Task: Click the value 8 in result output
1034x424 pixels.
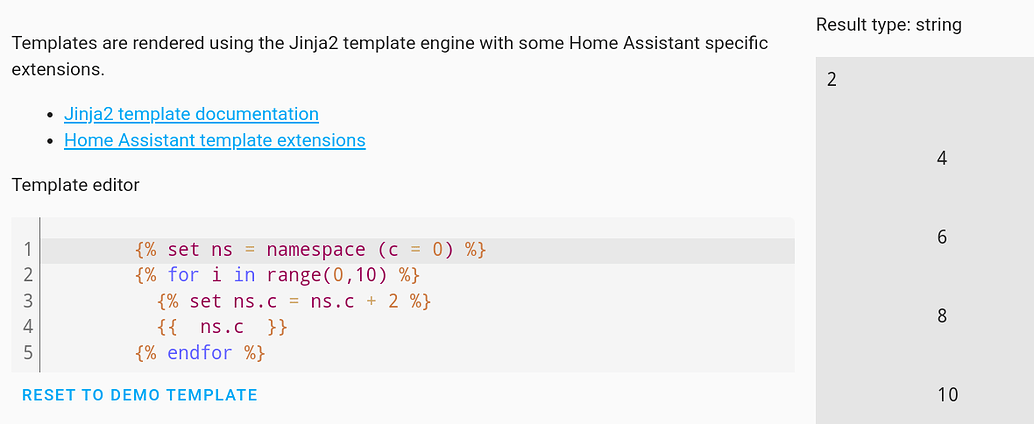Action: (x=942, y=316)
